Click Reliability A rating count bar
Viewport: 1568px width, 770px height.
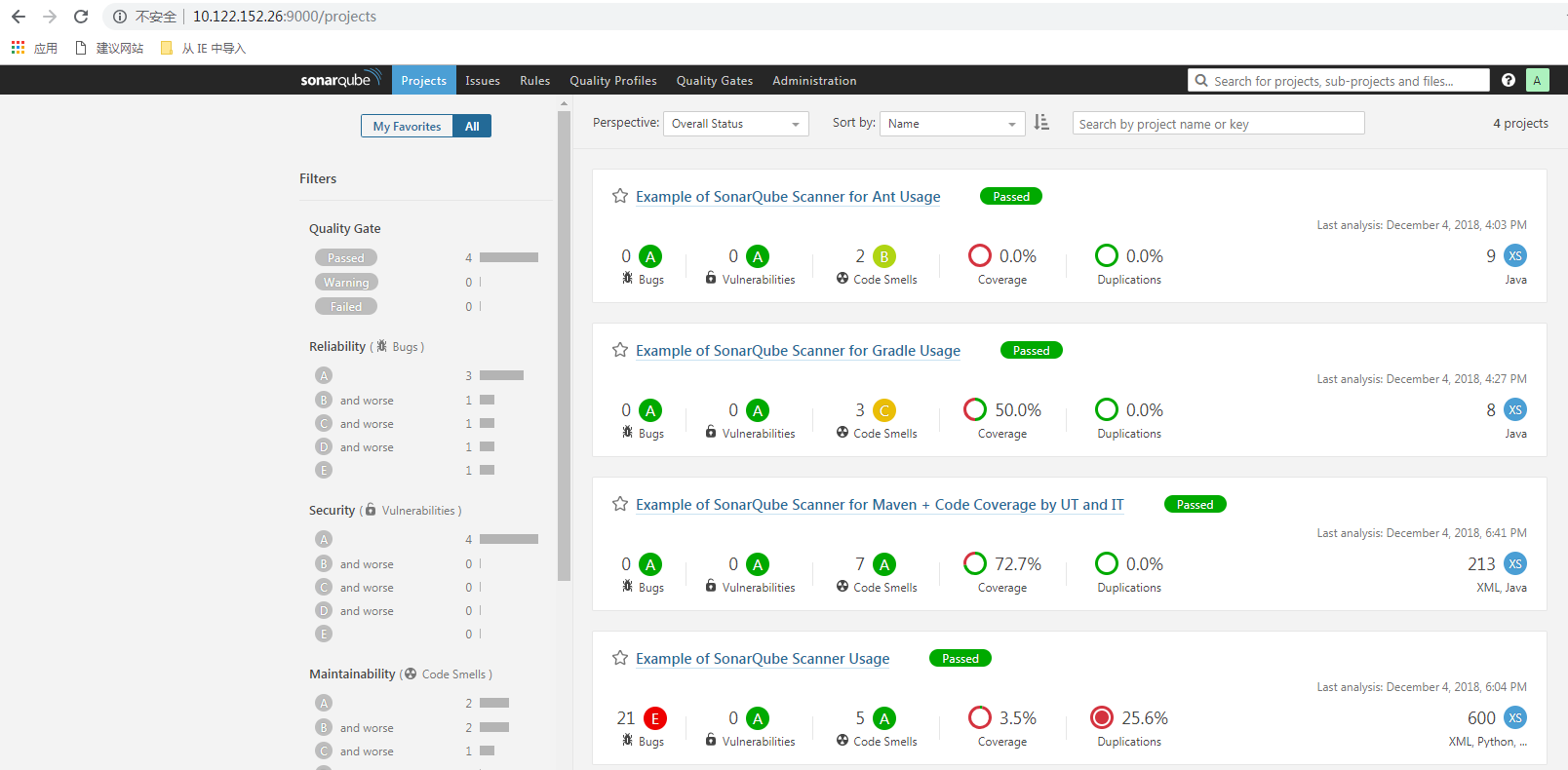click(501, 375)
